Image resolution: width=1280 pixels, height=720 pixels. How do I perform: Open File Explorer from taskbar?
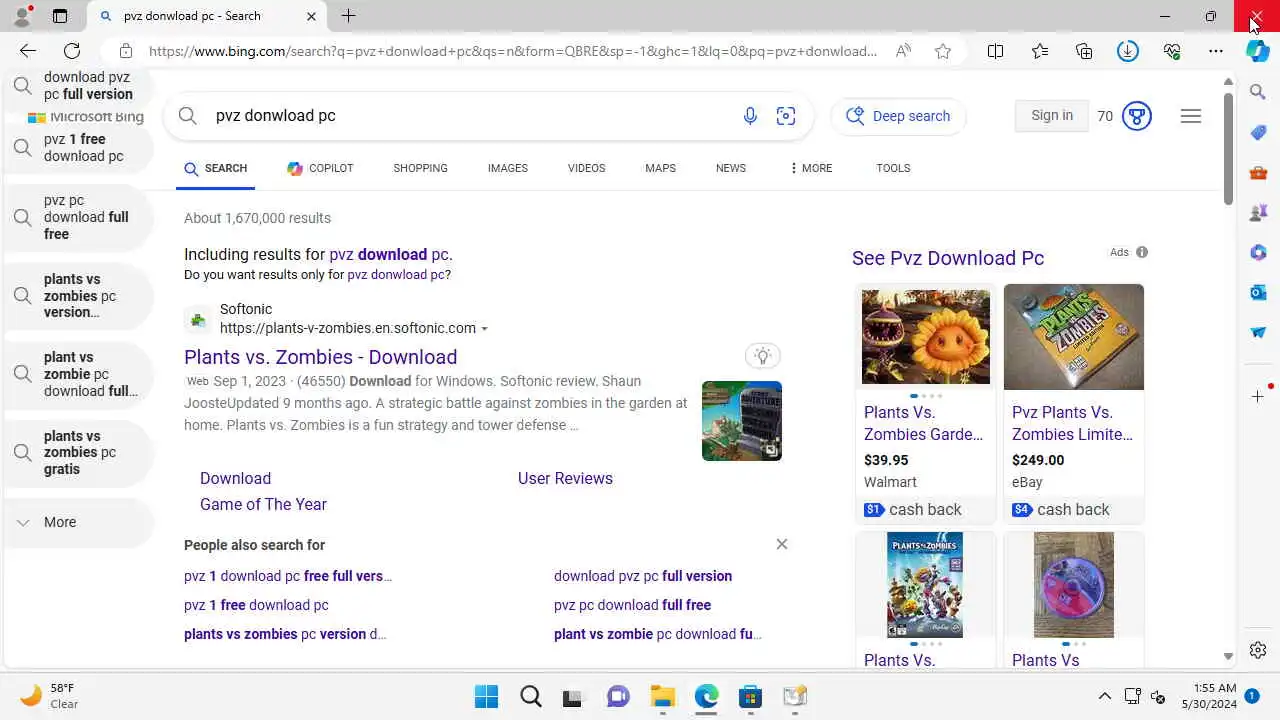662,696
